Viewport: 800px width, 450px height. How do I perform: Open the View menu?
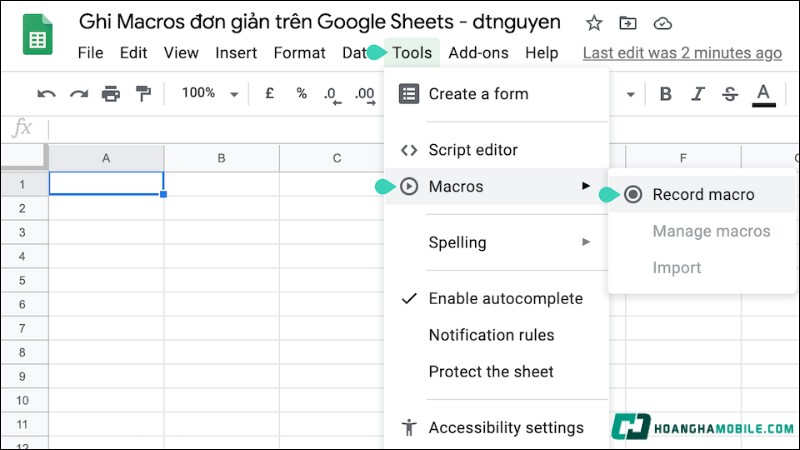181,53
